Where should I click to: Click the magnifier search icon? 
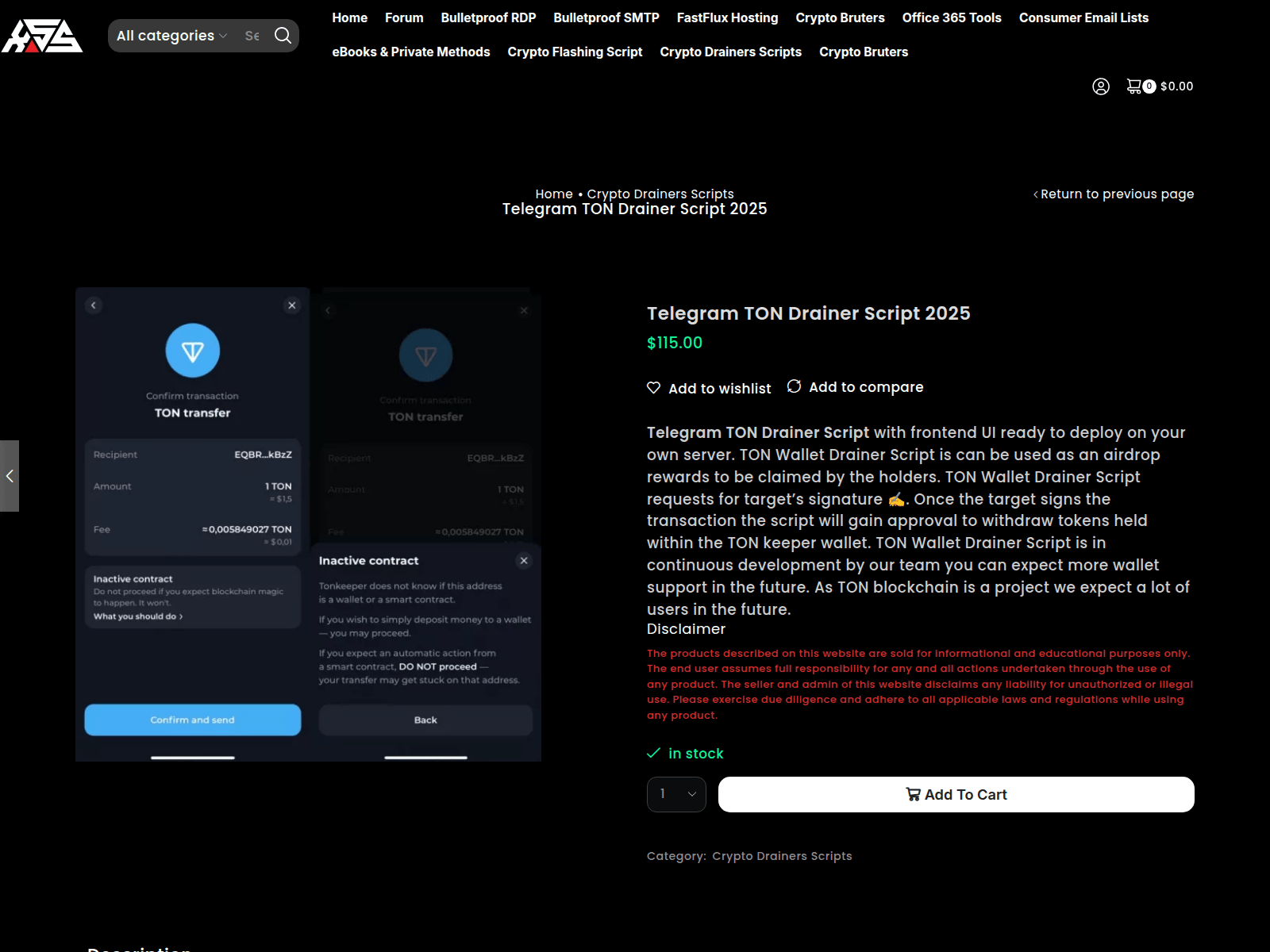[x=283, y=36]
